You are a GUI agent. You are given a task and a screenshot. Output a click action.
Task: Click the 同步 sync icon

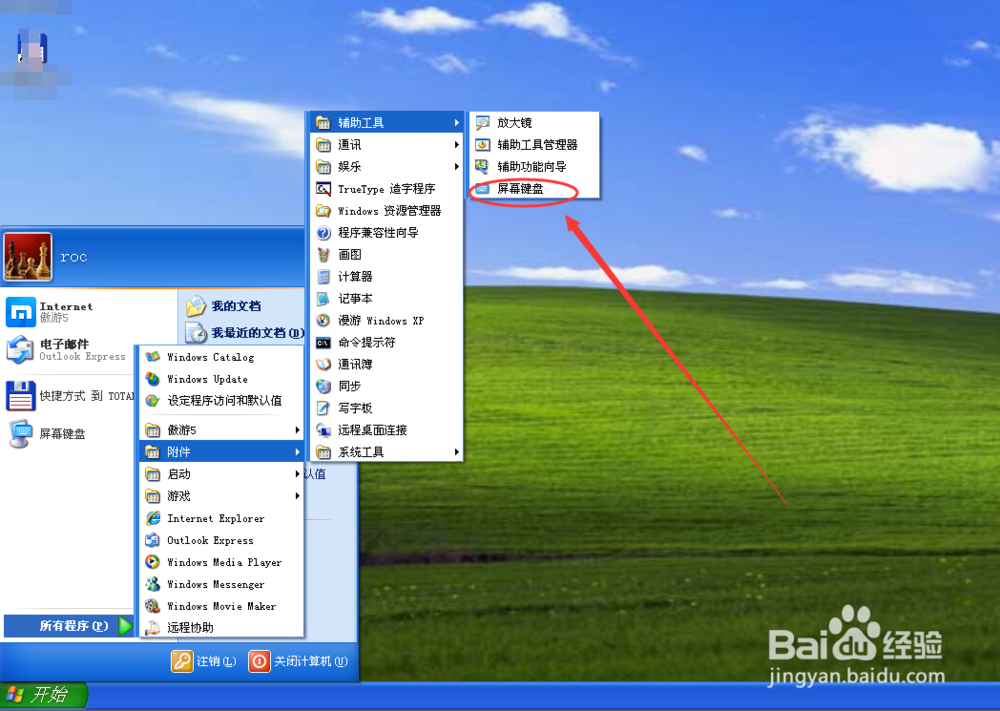click(323, 386)
